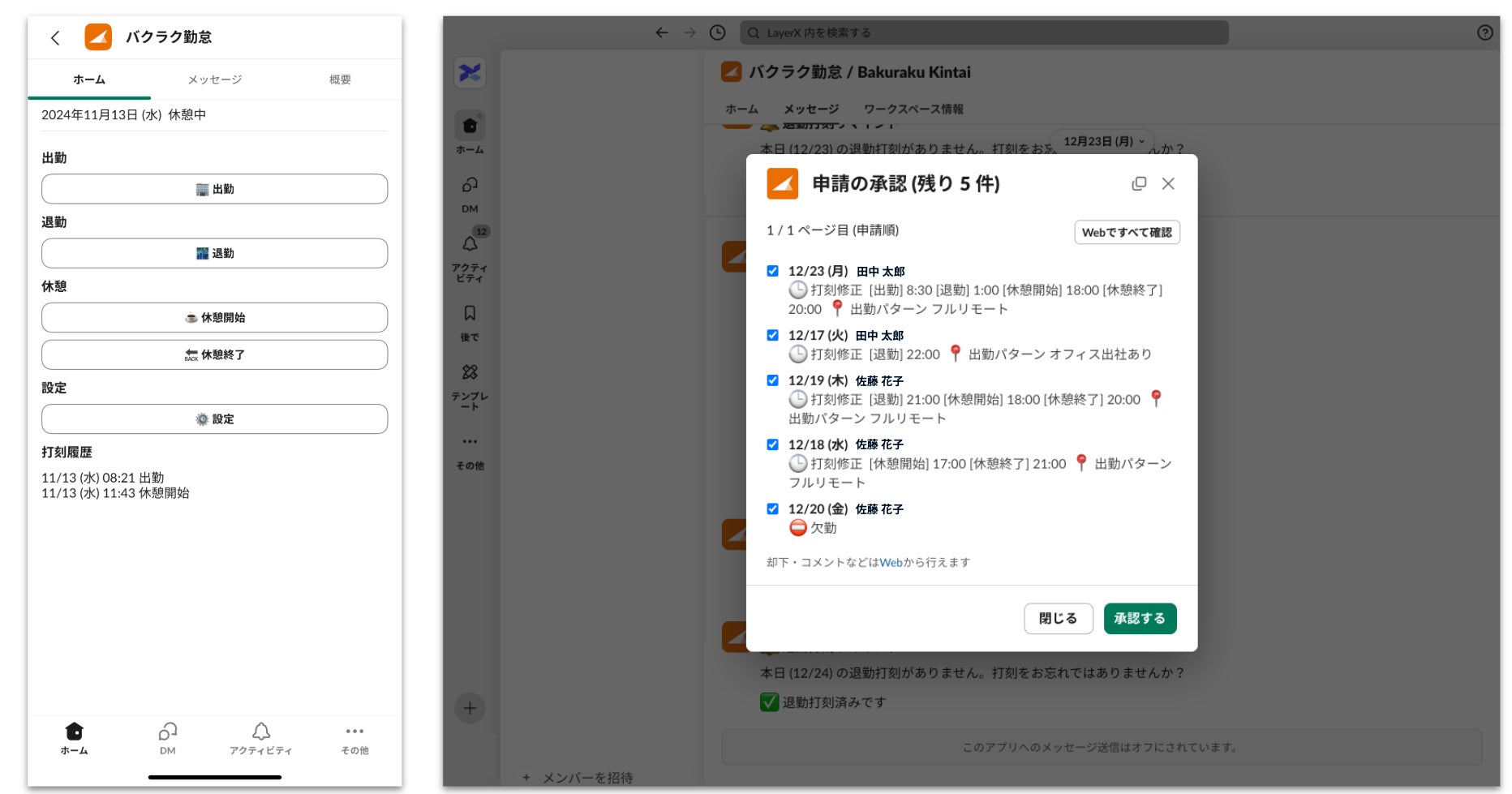
Task: Uncheck the 12/20 (金) 佐藤 花子 absence request
Action: pos(772,509)
